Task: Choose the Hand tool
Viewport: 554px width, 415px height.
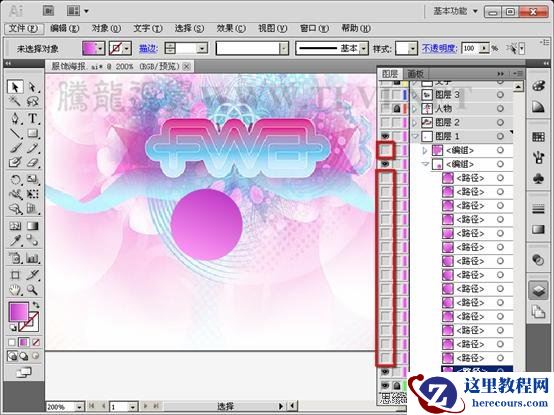Action: [15, 290]
